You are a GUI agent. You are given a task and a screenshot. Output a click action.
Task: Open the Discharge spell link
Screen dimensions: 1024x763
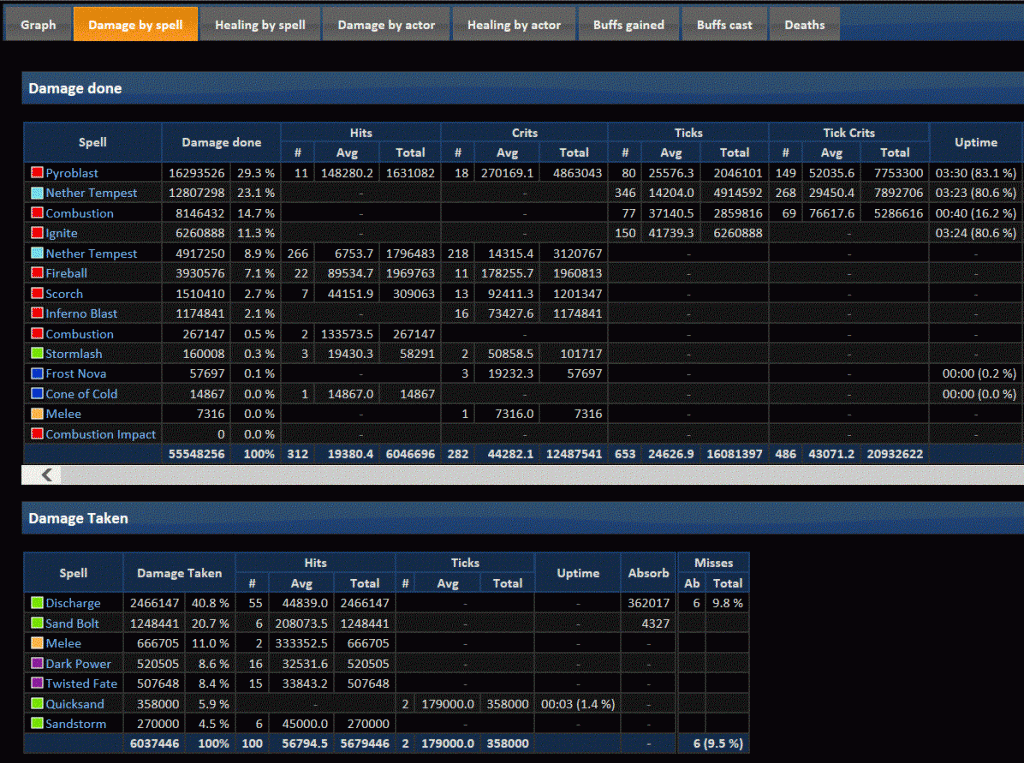(73, 604)
